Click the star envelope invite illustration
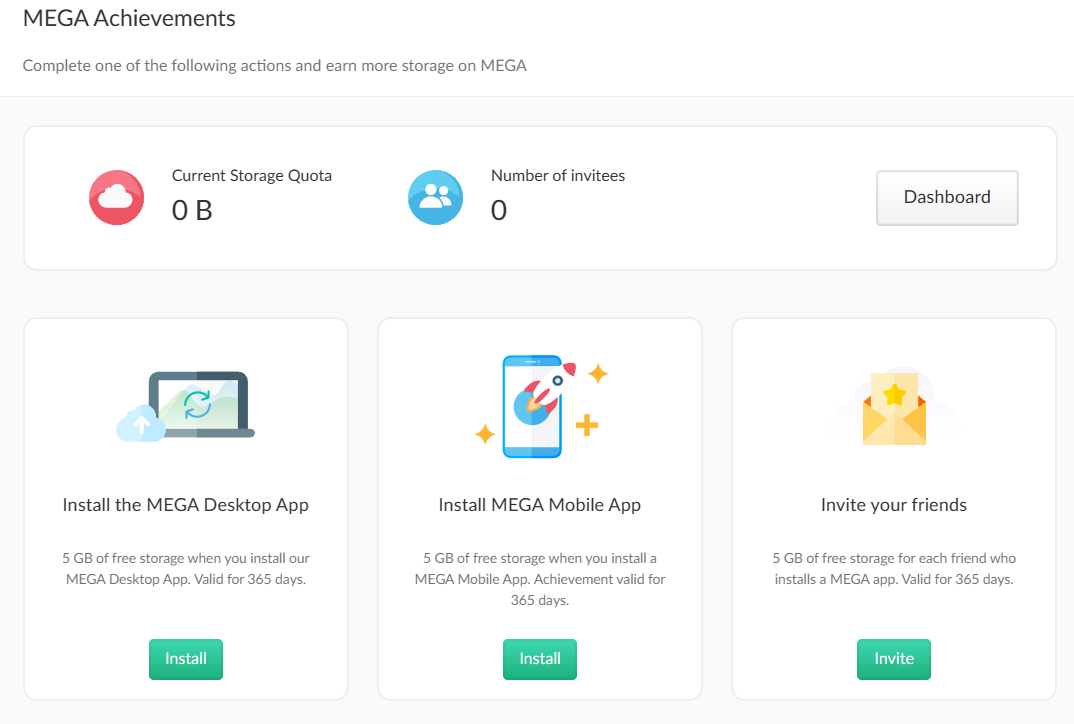The image size is (1074, 724). [894, 408]
